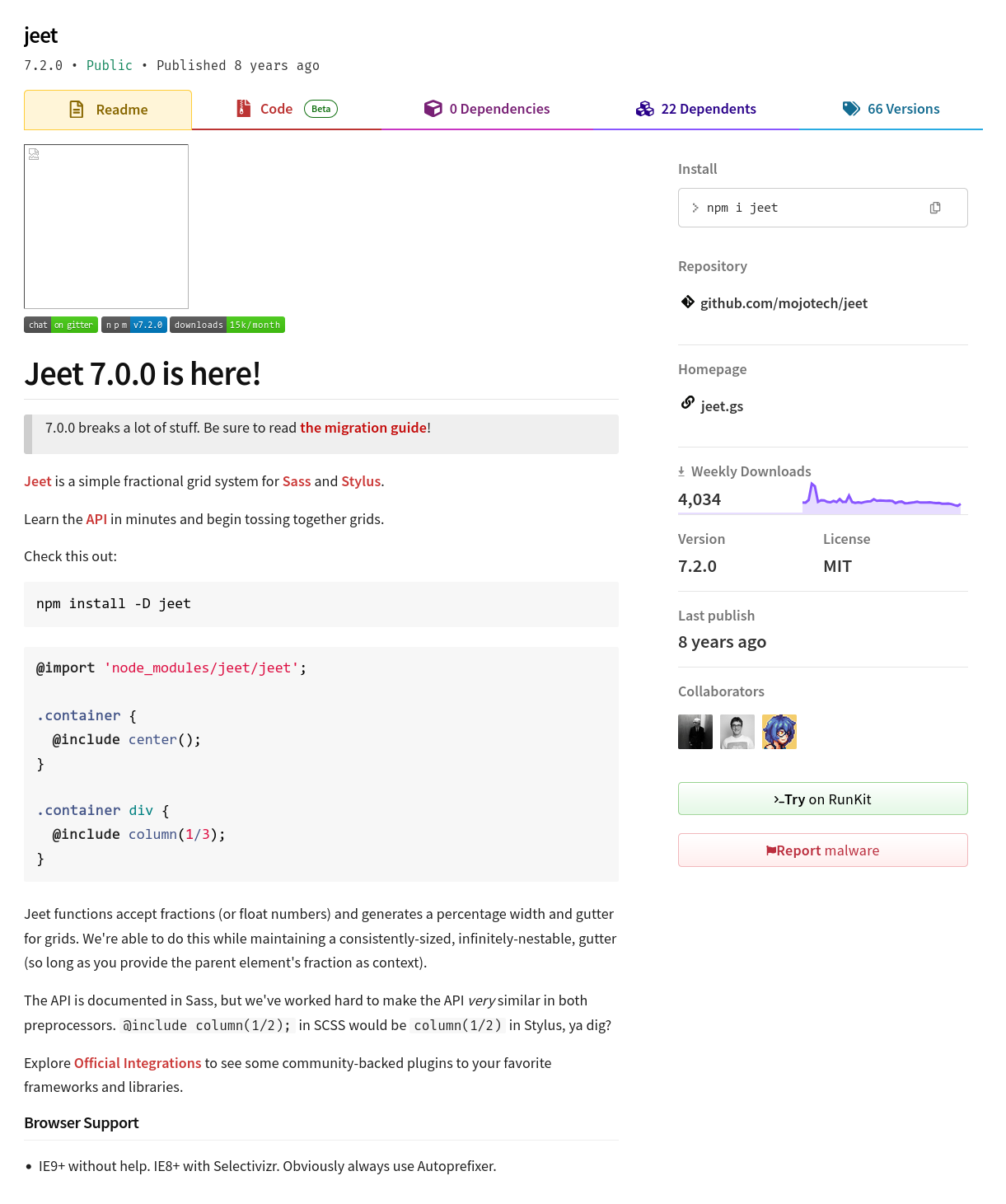Click the git repository icon
The height and width of the screenshot is (1204, 1006).
[x=688, y=302]
